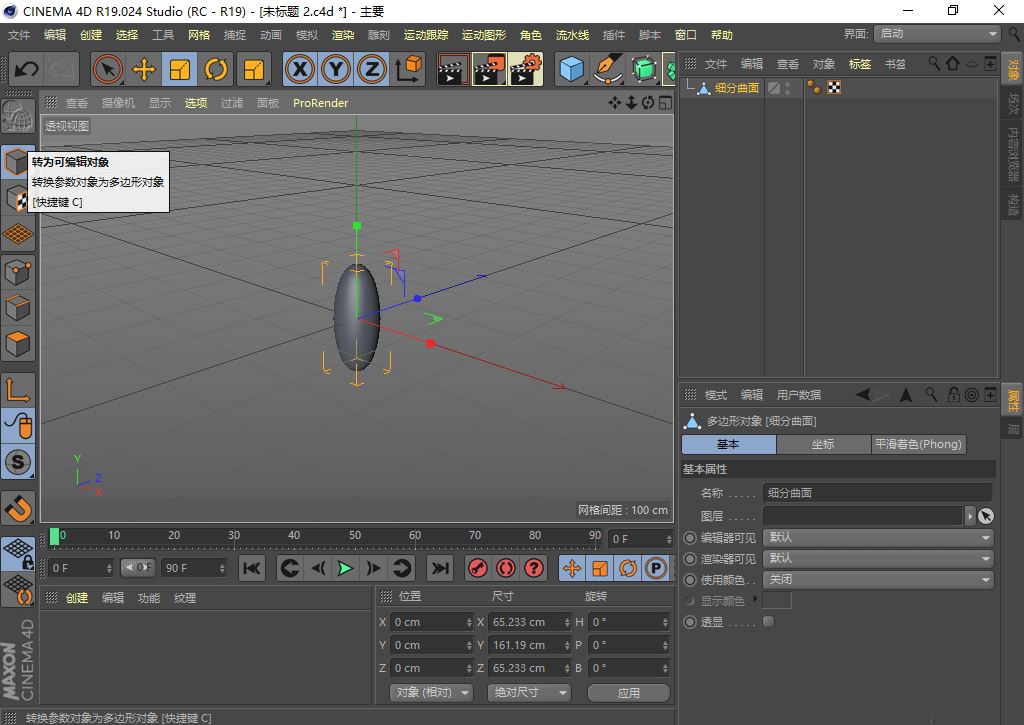Select Texture mode icon in left sidebar
The width and height of the screenshot is (1024, 725).
17,197
